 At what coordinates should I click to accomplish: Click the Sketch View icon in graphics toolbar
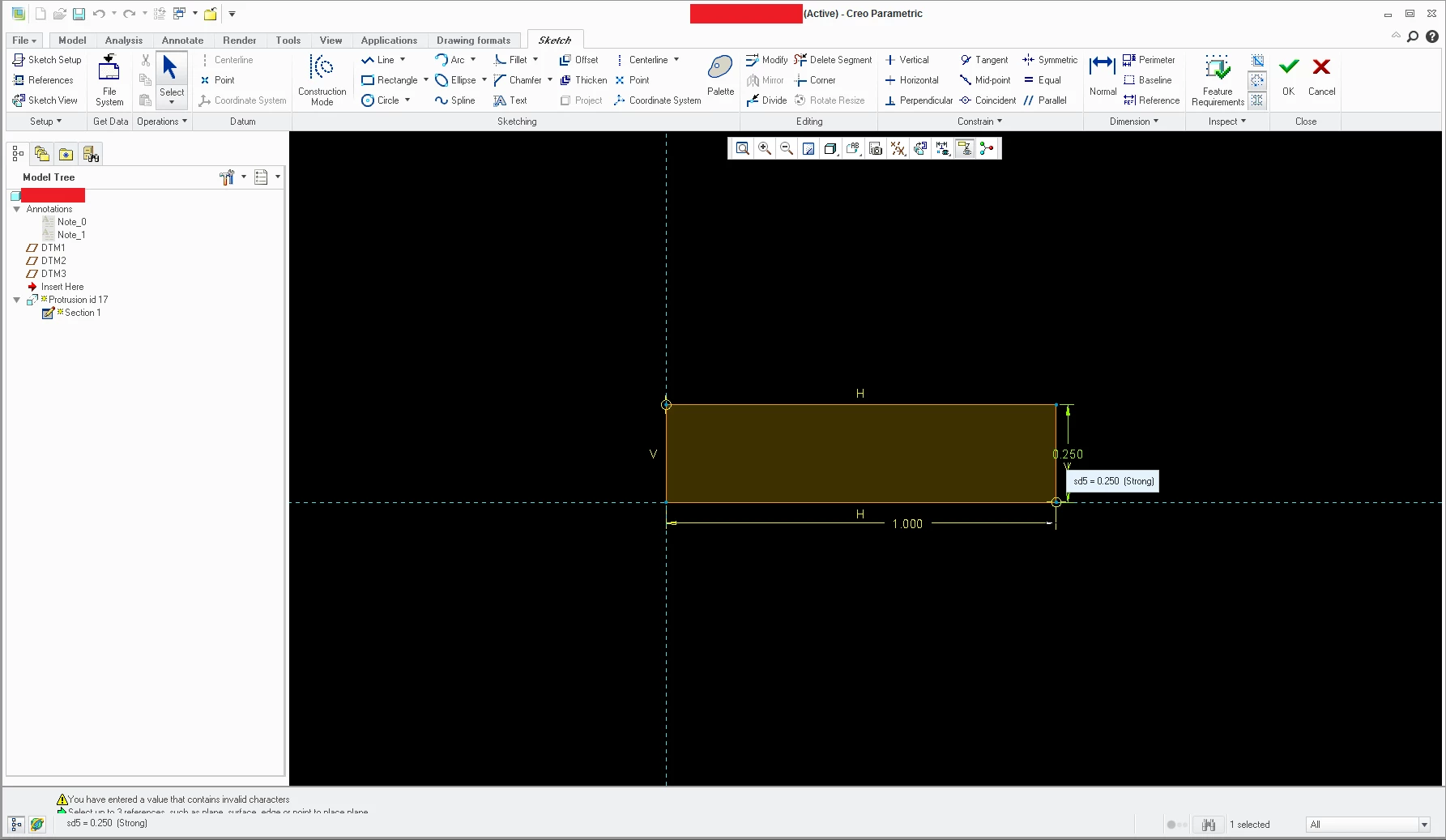click(920, 148)
